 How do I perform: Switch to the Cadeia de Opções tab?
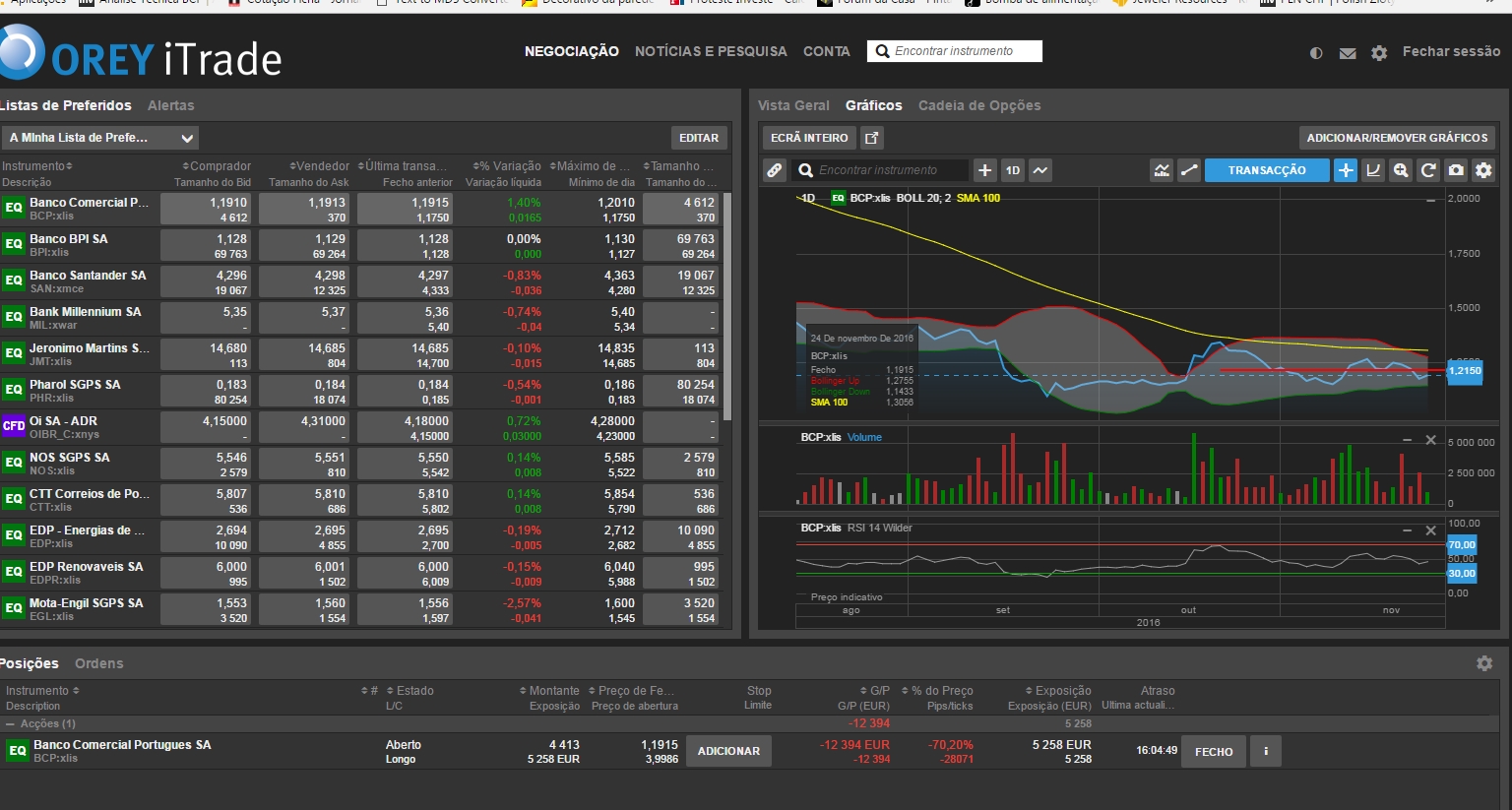tap(978, 105)
